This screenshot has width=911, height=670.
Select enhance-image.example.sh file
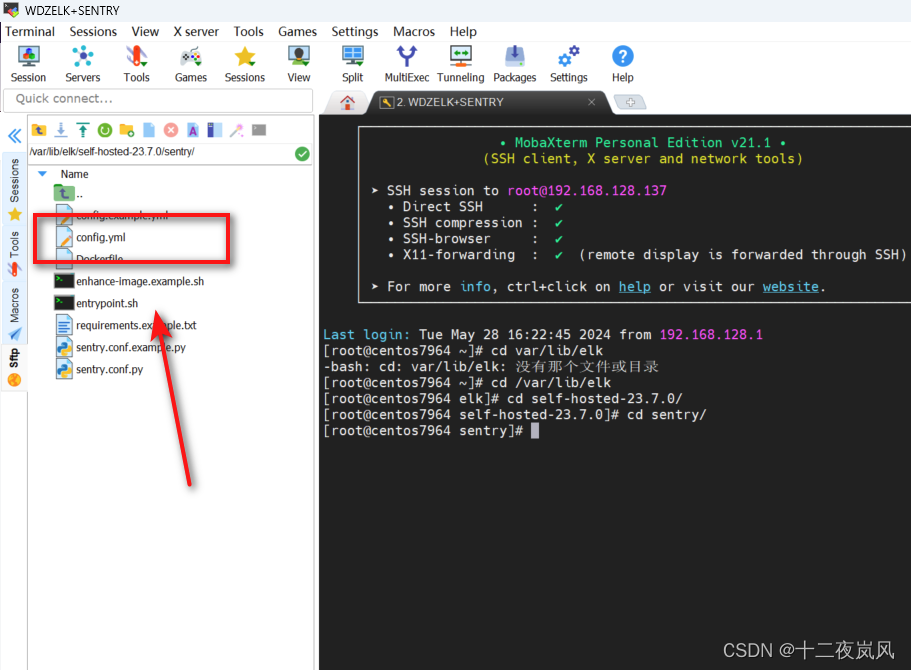[140, 281]
